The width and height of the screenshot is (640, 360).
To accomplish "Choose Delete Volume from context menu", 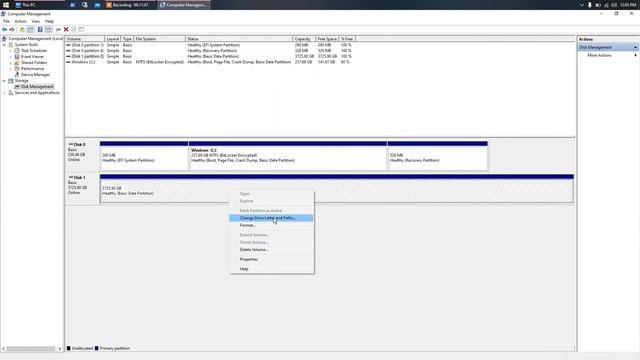I will coord(271,249).
